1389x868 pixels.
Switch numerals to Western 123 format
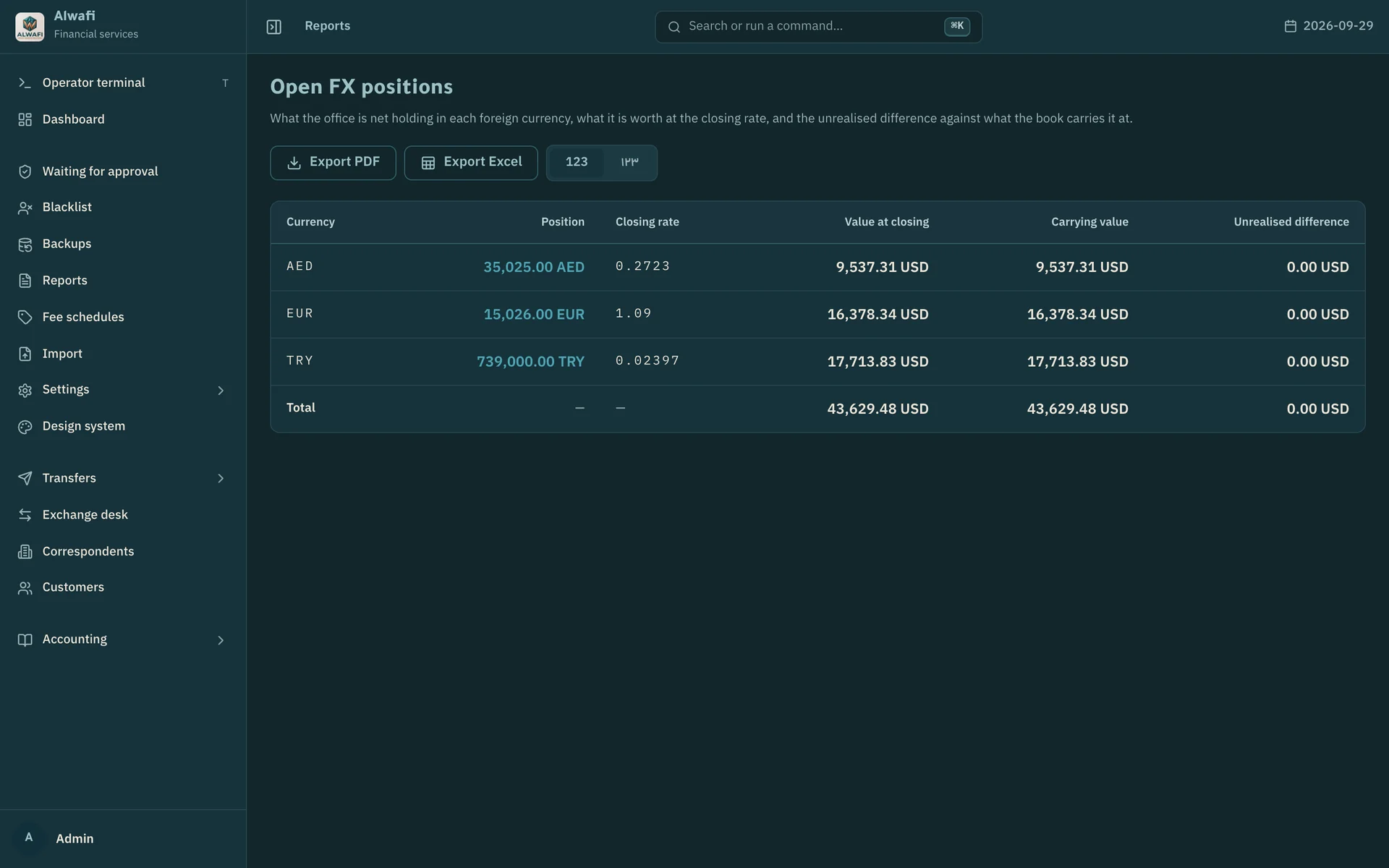(x=576, y=162)
